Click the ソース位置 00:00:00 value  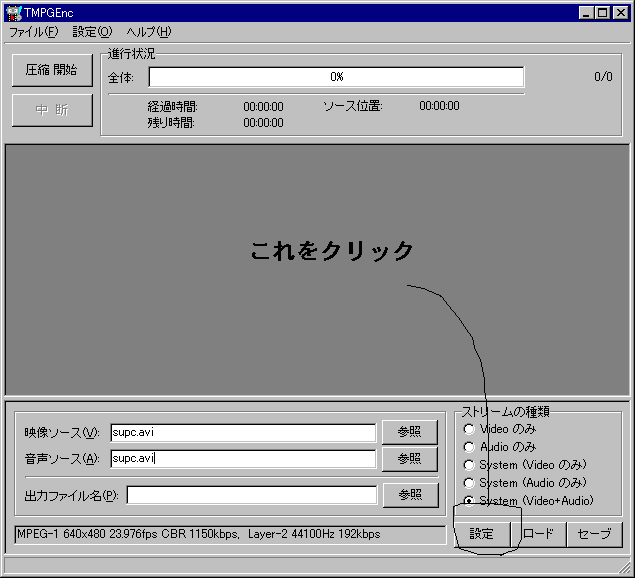439,106
